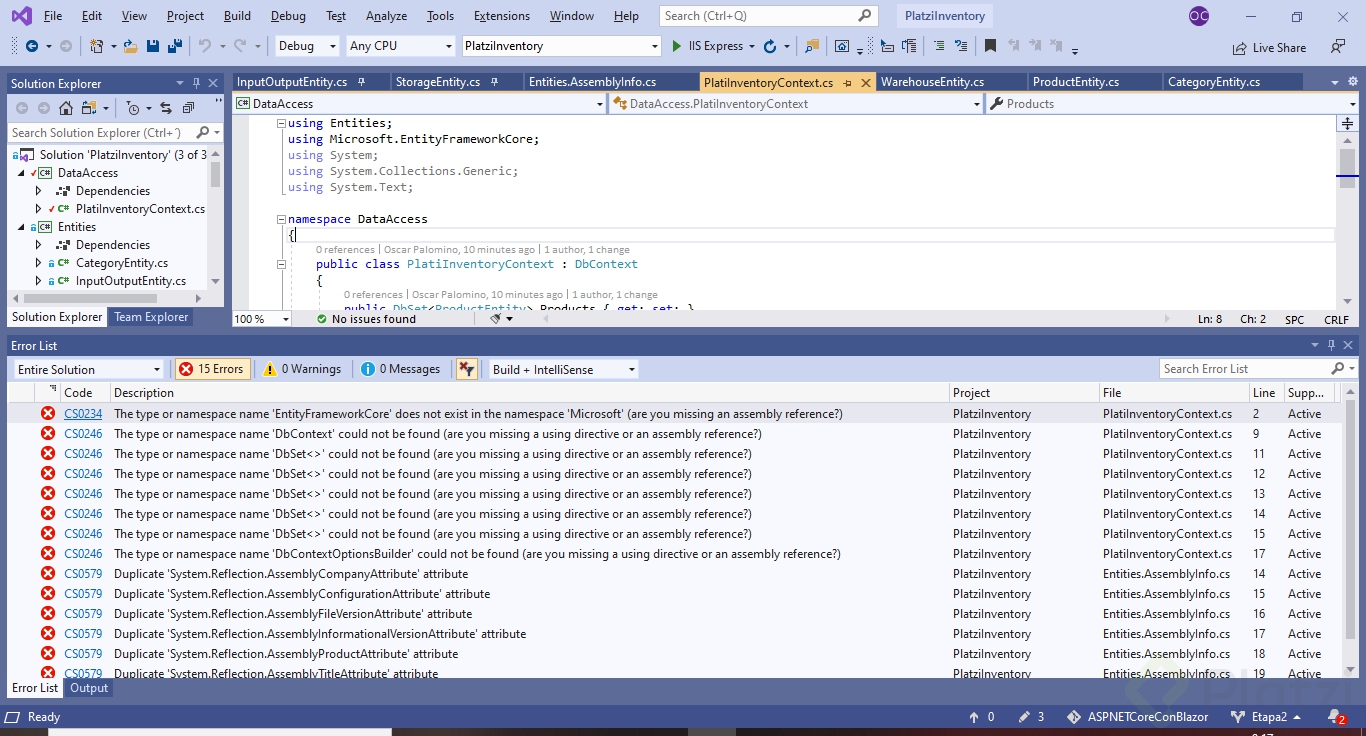This screenshot has height=736, width=1366.
Task: Click the Save All toolbar icon
Action: pos(174,46)
